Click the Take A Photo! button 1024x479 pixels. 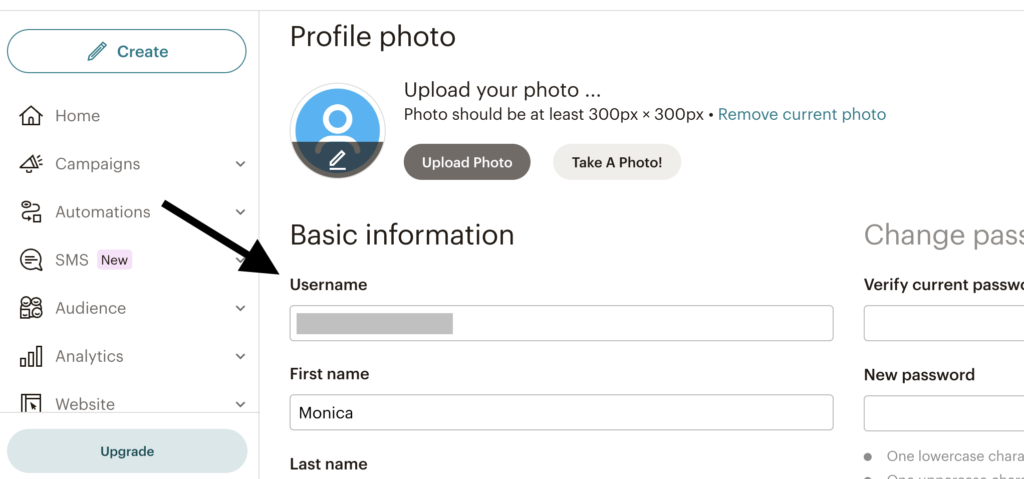617,162
